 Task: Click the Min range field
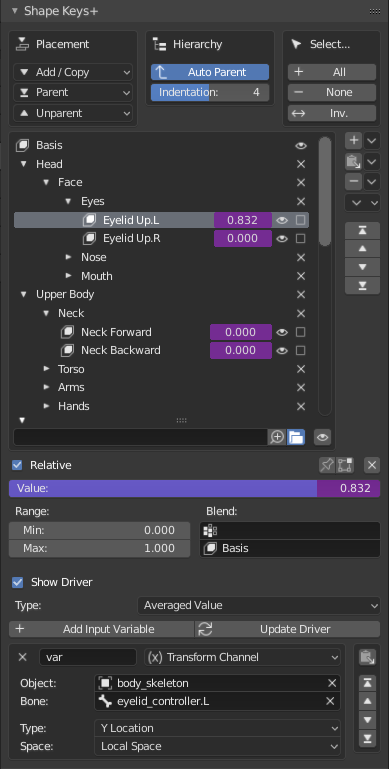point(100,530)
